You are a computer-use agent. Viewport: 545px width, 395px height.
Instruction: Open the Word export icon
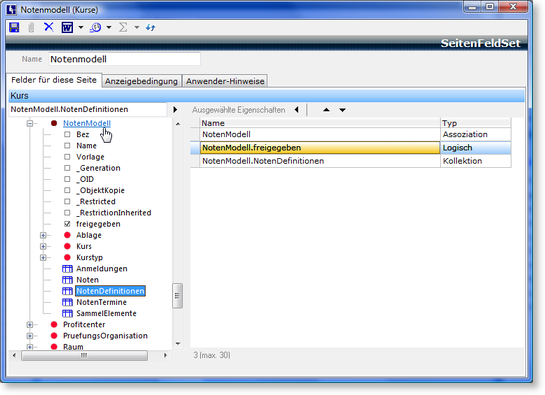pos(67,27)
